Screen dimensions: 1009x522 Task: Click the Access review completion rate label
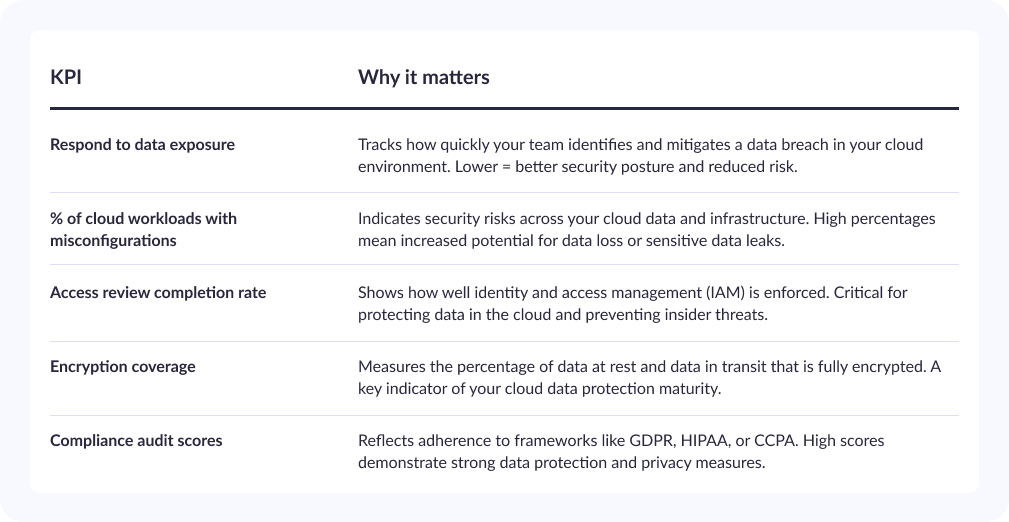coord(158,292)
